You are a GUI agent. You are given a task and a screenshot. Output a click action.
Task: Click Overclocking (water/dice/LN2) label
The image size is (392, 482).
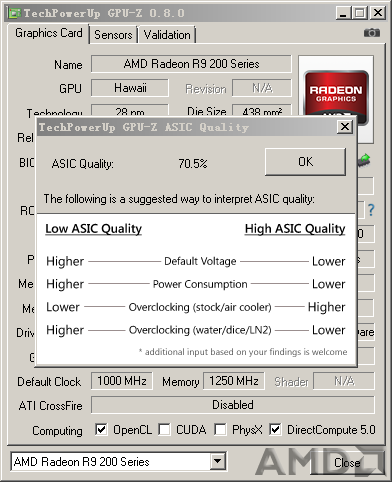(200, 330)
